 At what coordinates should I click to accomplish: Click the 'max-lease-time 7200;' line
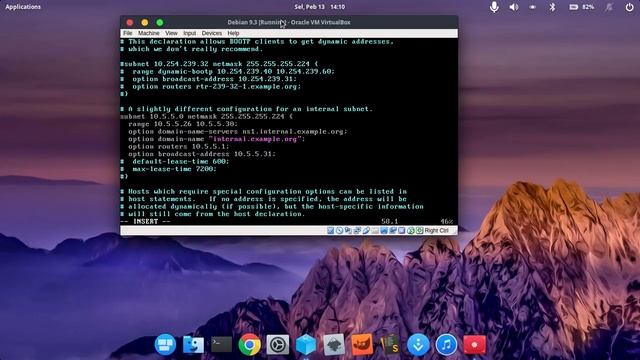pos(169,169)
